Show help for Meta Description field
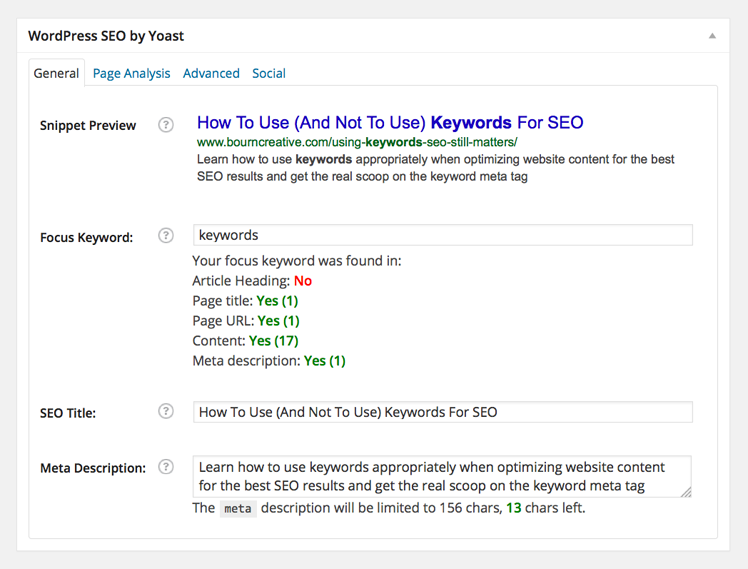 pos(166,467)
